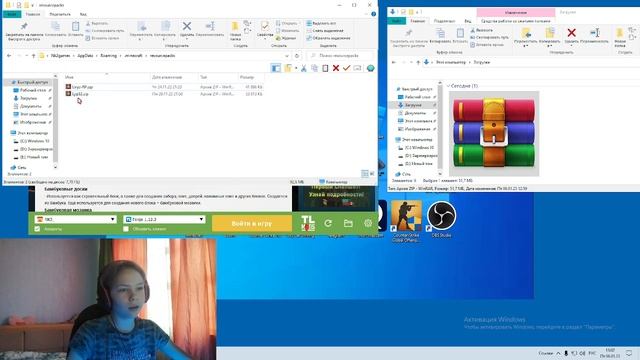Switch to Вид tab in resourcepacks window
640x360 pixels.
[83, 14]
